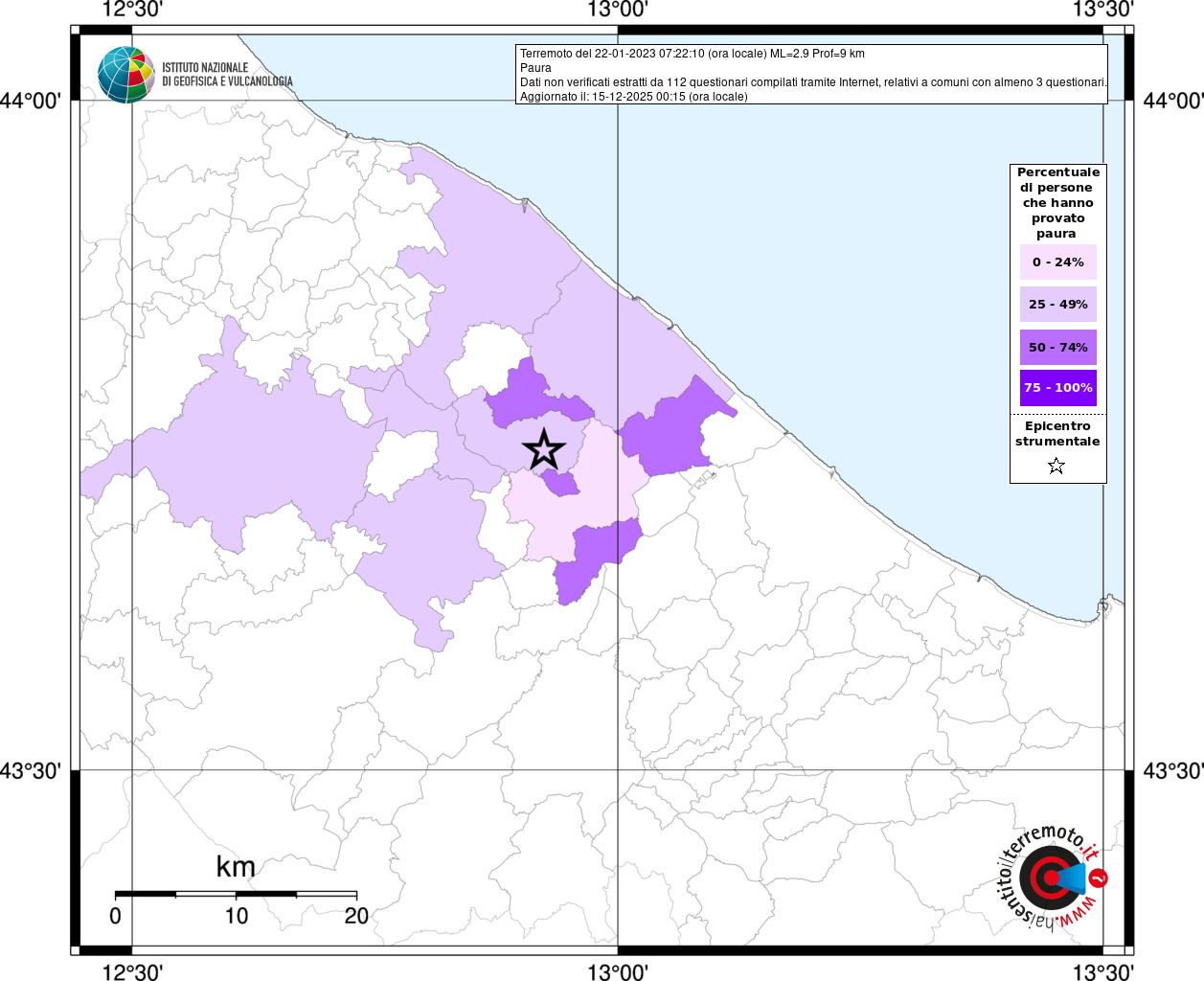Click the Terremoto del 22-01-2023 header line

692,54
